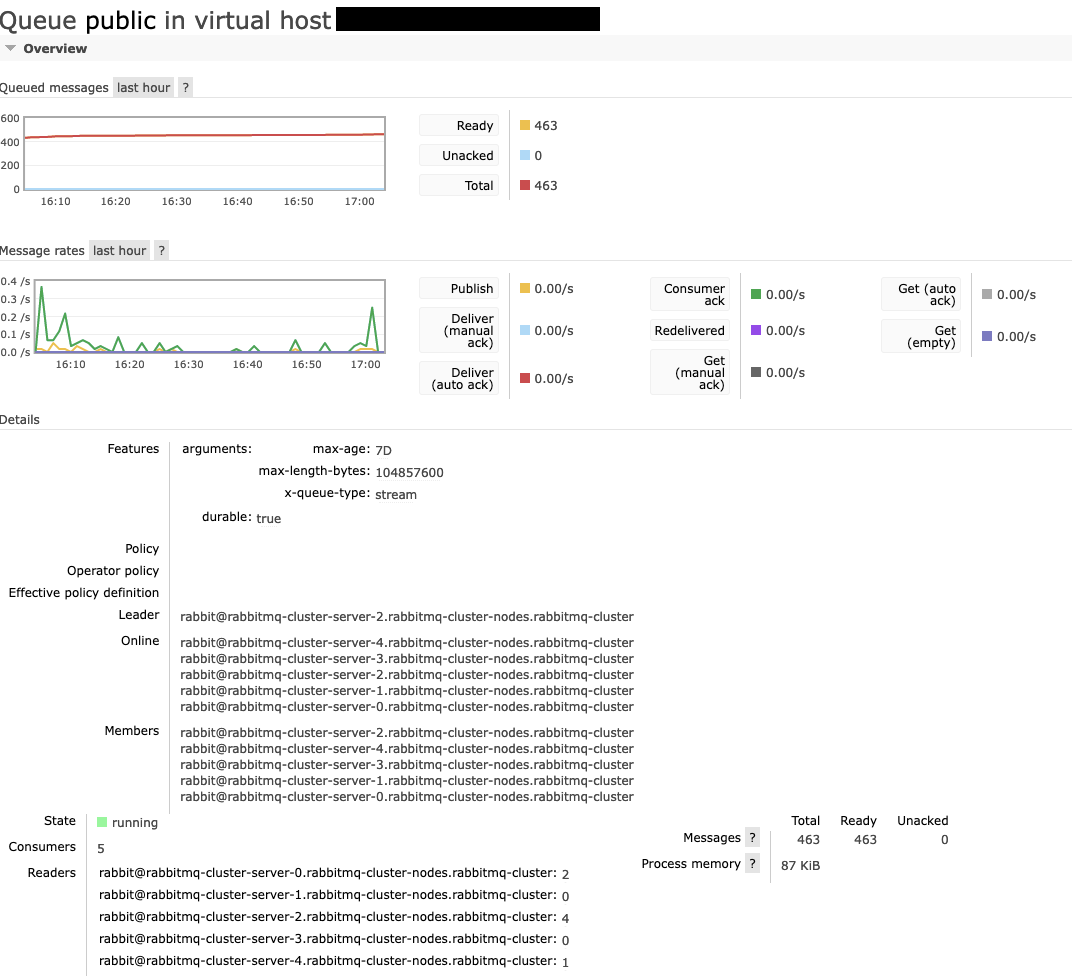Click the red Total color swatch
The width and height of the screenshot is (1072, 976).
(525, 185)
